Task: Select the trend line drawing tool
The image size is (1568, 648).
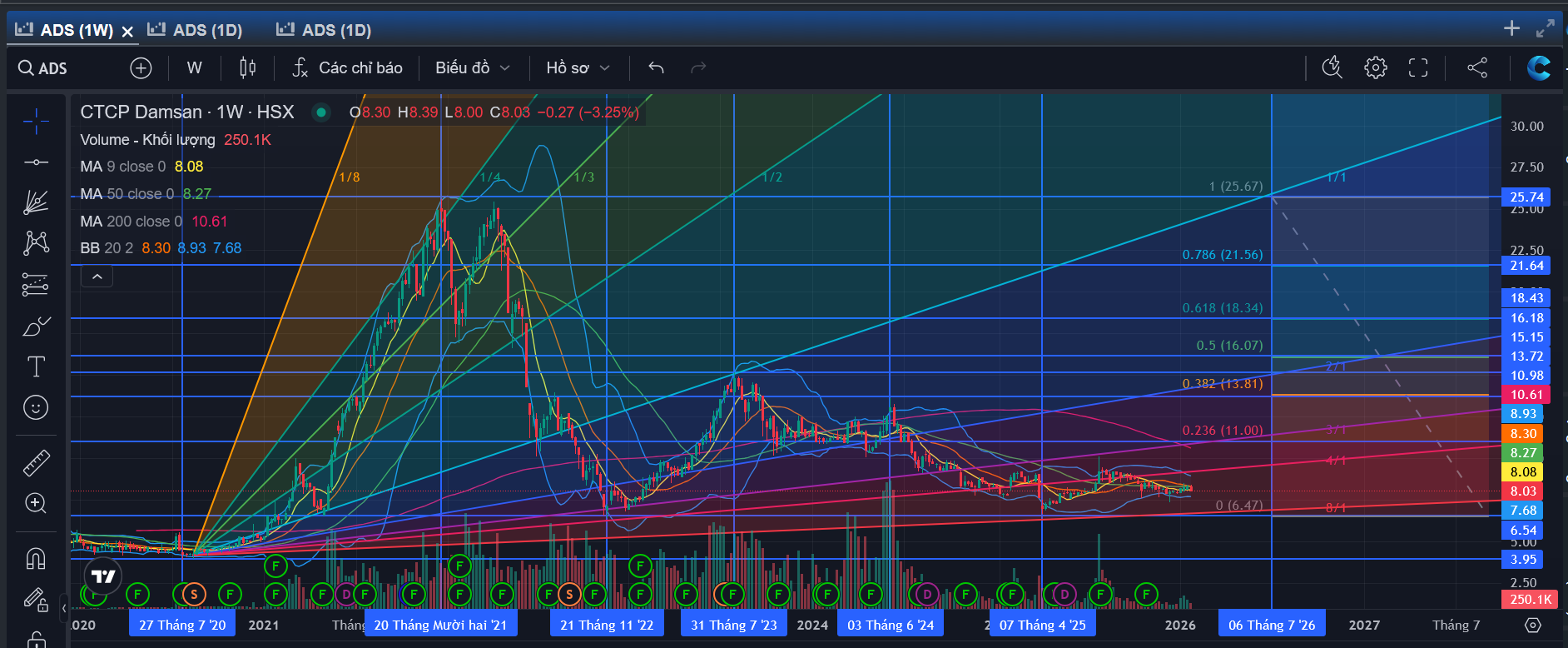Action: pyautogui.click(x=36, y=162)
